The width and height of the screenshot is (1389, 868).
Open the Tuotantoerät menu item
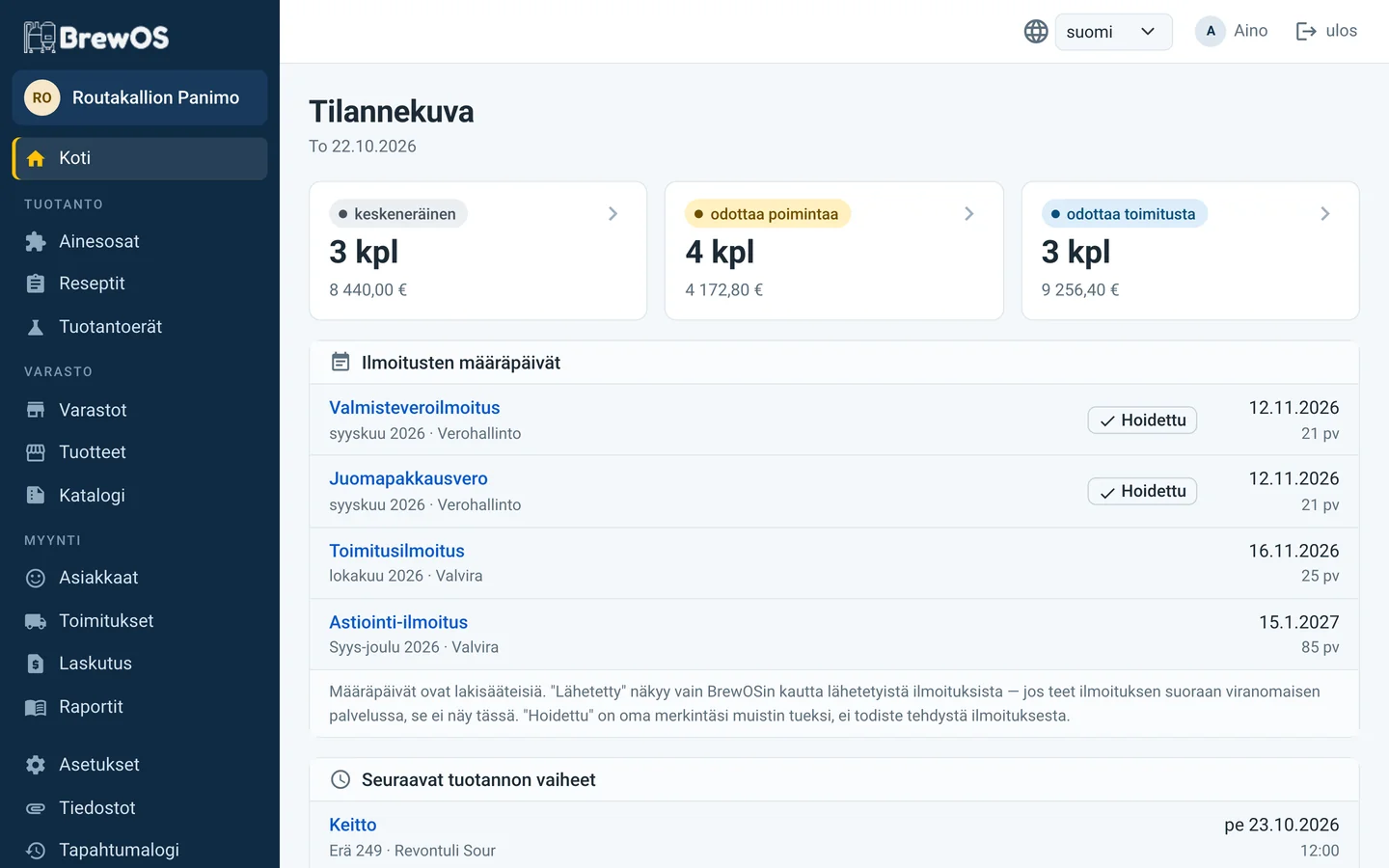(140, 327)
